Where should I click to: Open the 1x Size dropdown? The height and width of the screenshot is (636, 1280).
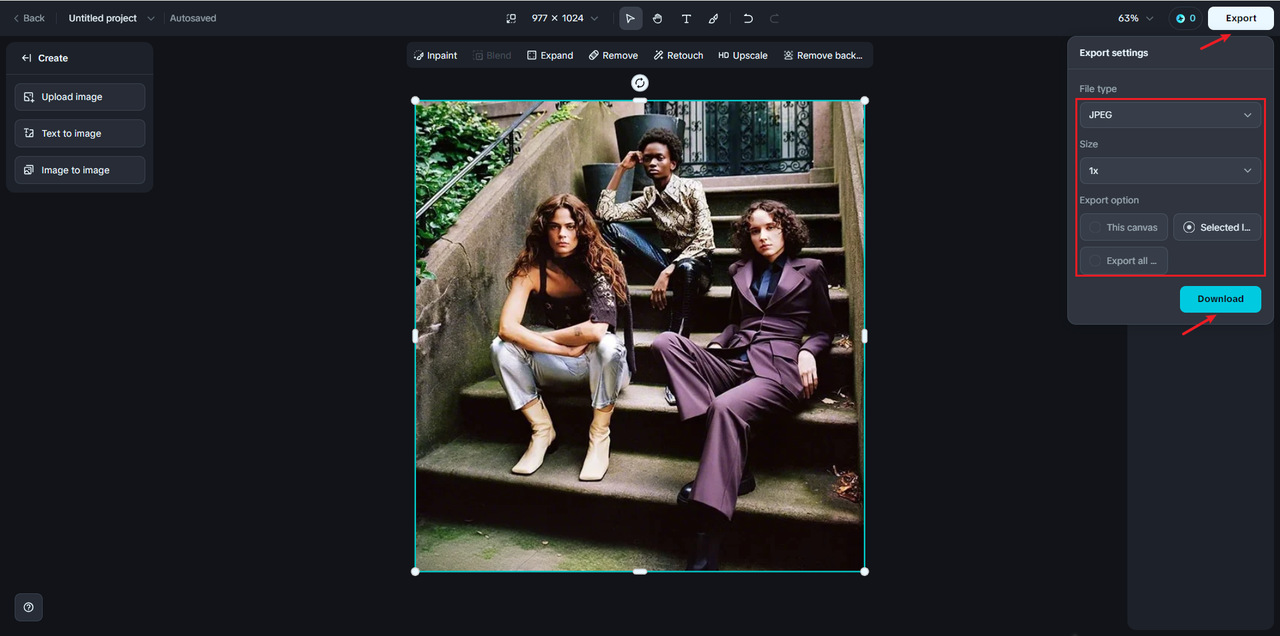[x=1170, y=171]
